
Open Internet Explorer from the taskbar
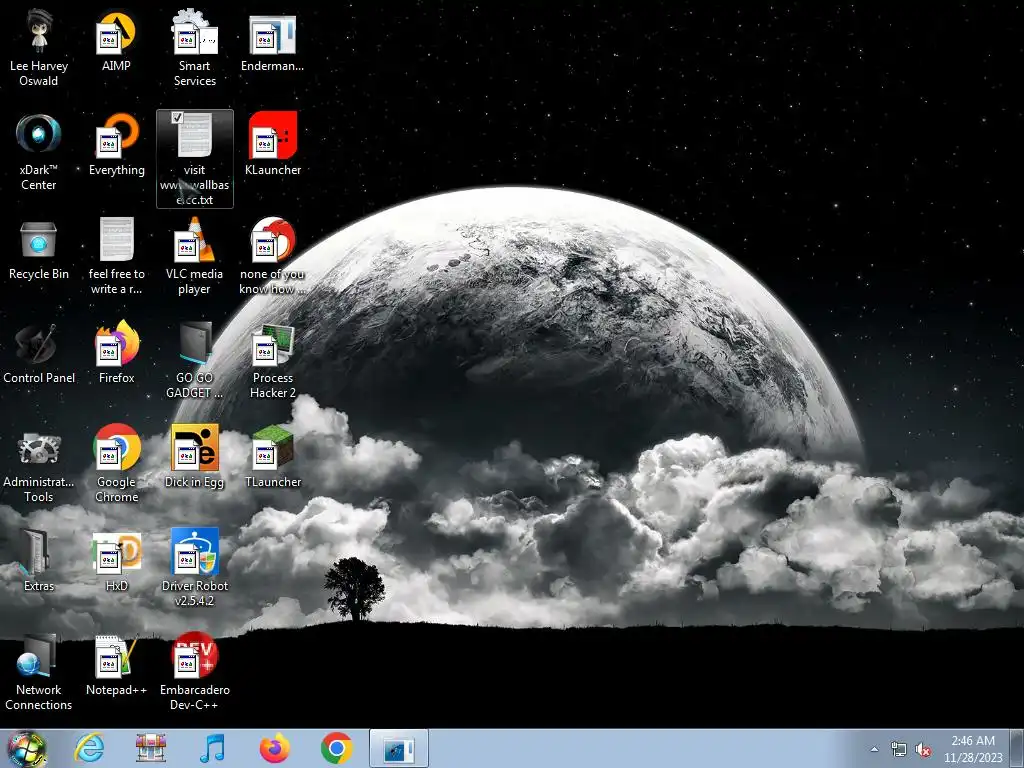tap(89, 748)
